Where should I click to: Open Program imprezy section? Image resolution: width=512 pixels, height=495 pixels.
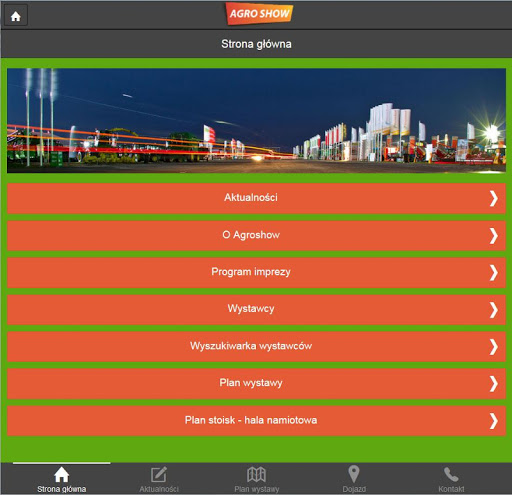(x=256, y=273)
